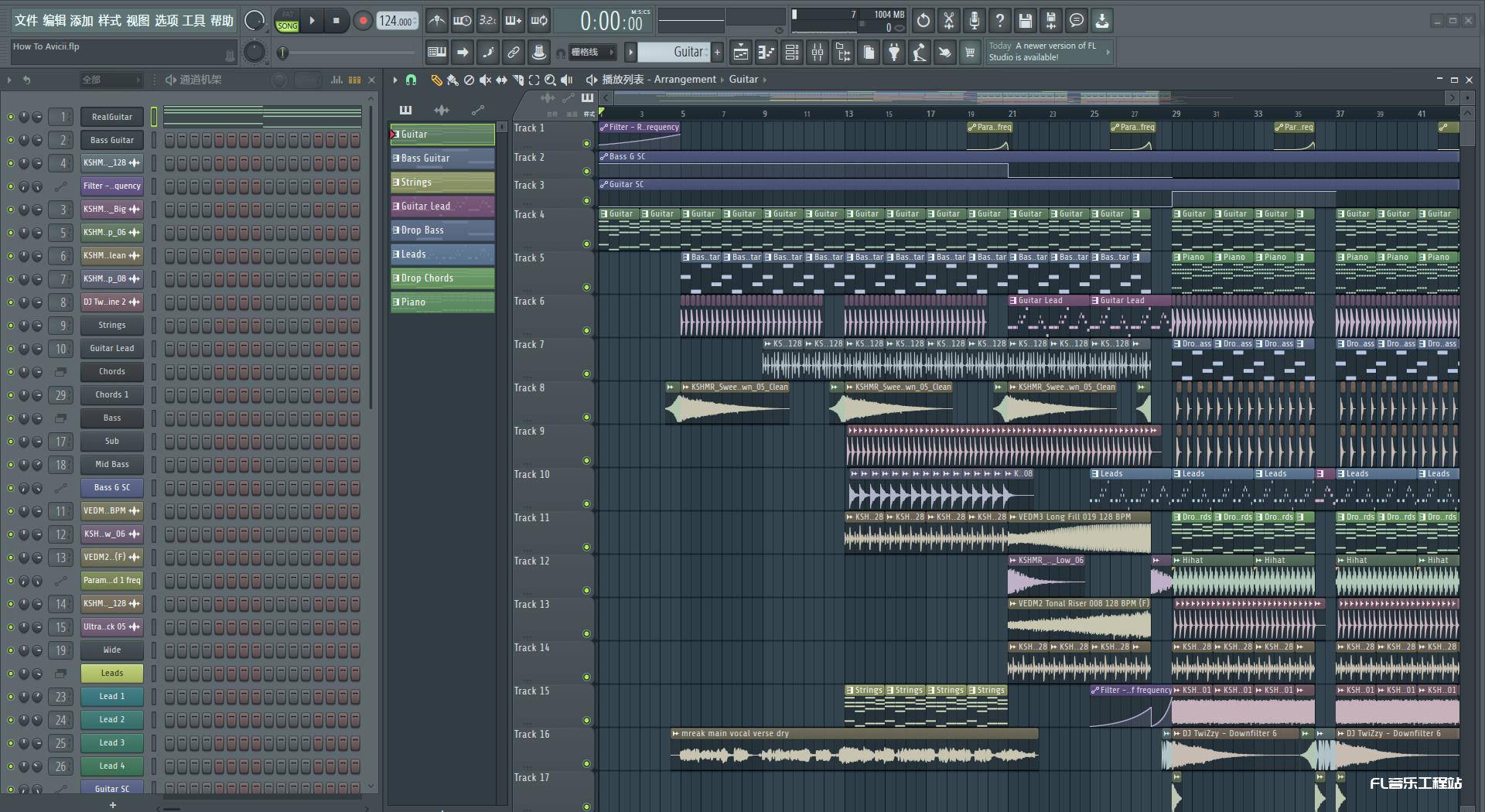Select the delete tool in playlist toolbar
1485x812 pixels.
(x=469, y=80)
